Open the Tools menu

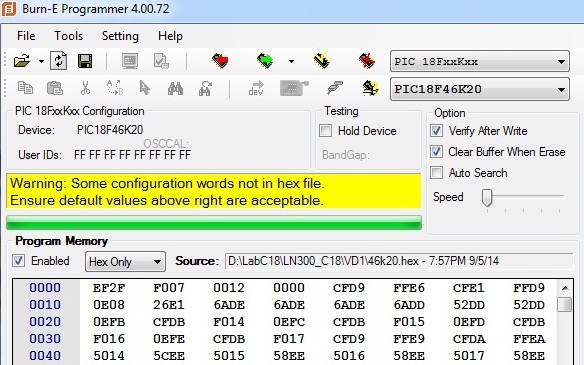click(69, 36)
